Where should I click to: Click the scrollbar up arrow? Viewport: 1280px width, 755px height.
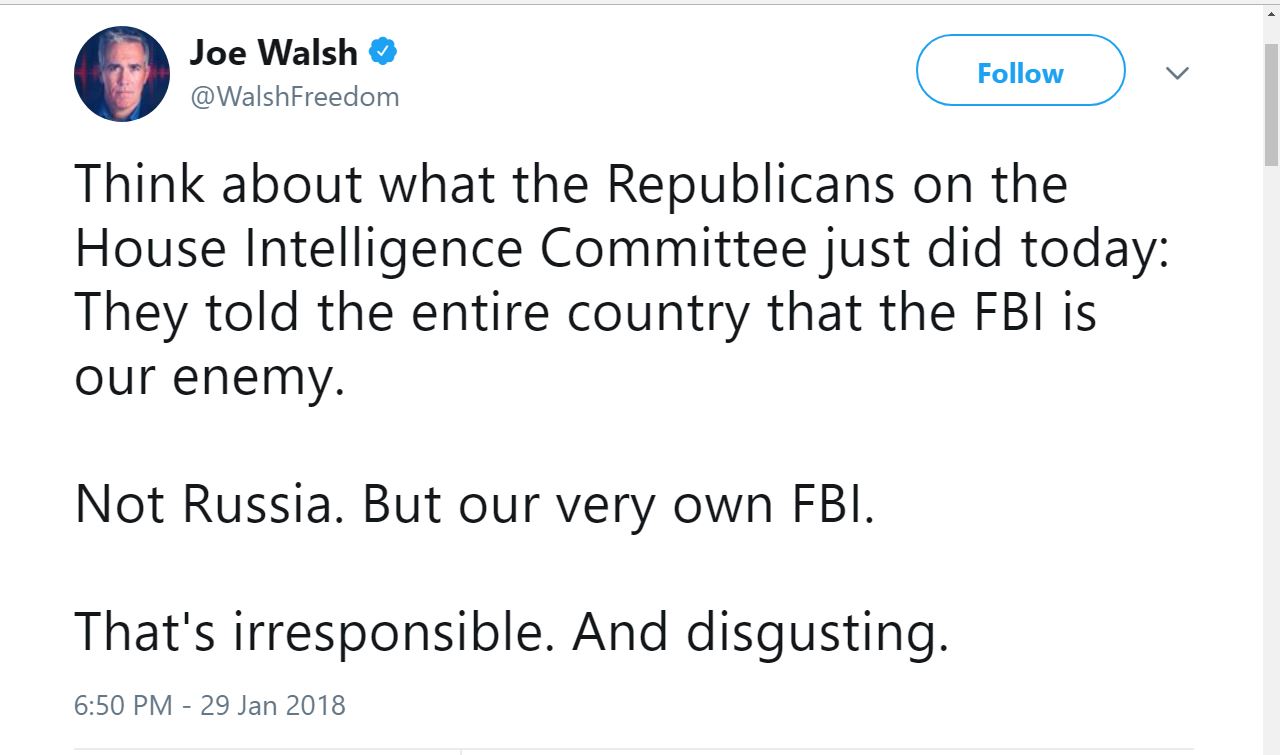point(1271,14)
